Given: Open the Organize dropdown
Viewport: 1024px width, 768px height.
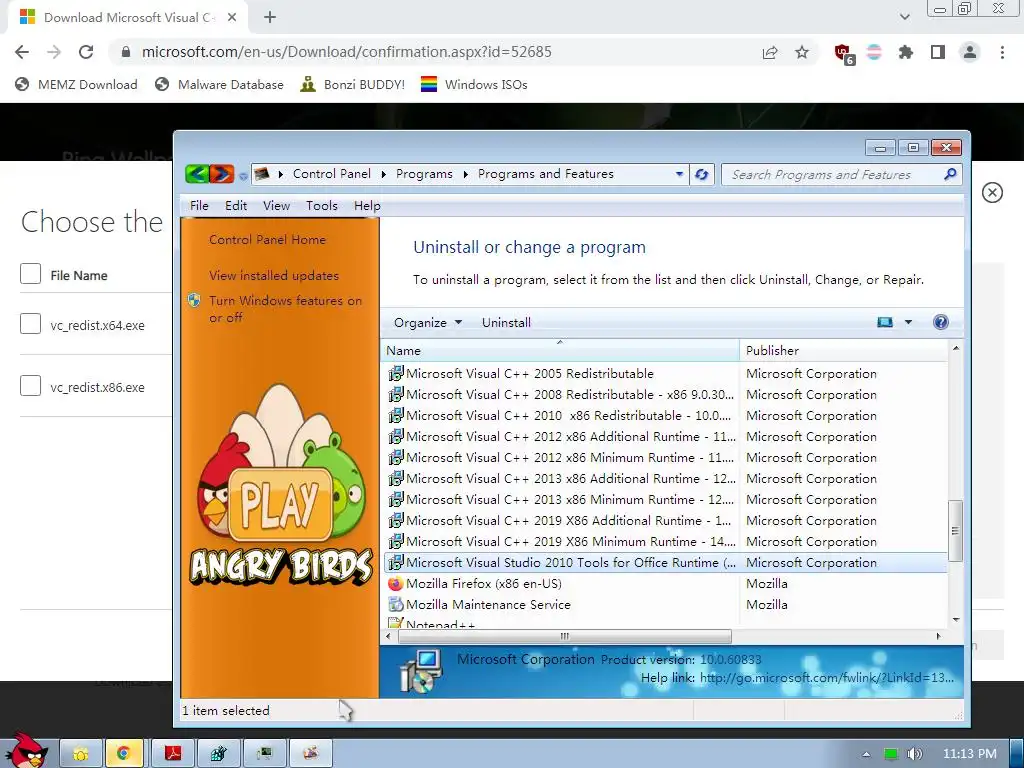Looking at the screenshot, I should tap(428, 323).
